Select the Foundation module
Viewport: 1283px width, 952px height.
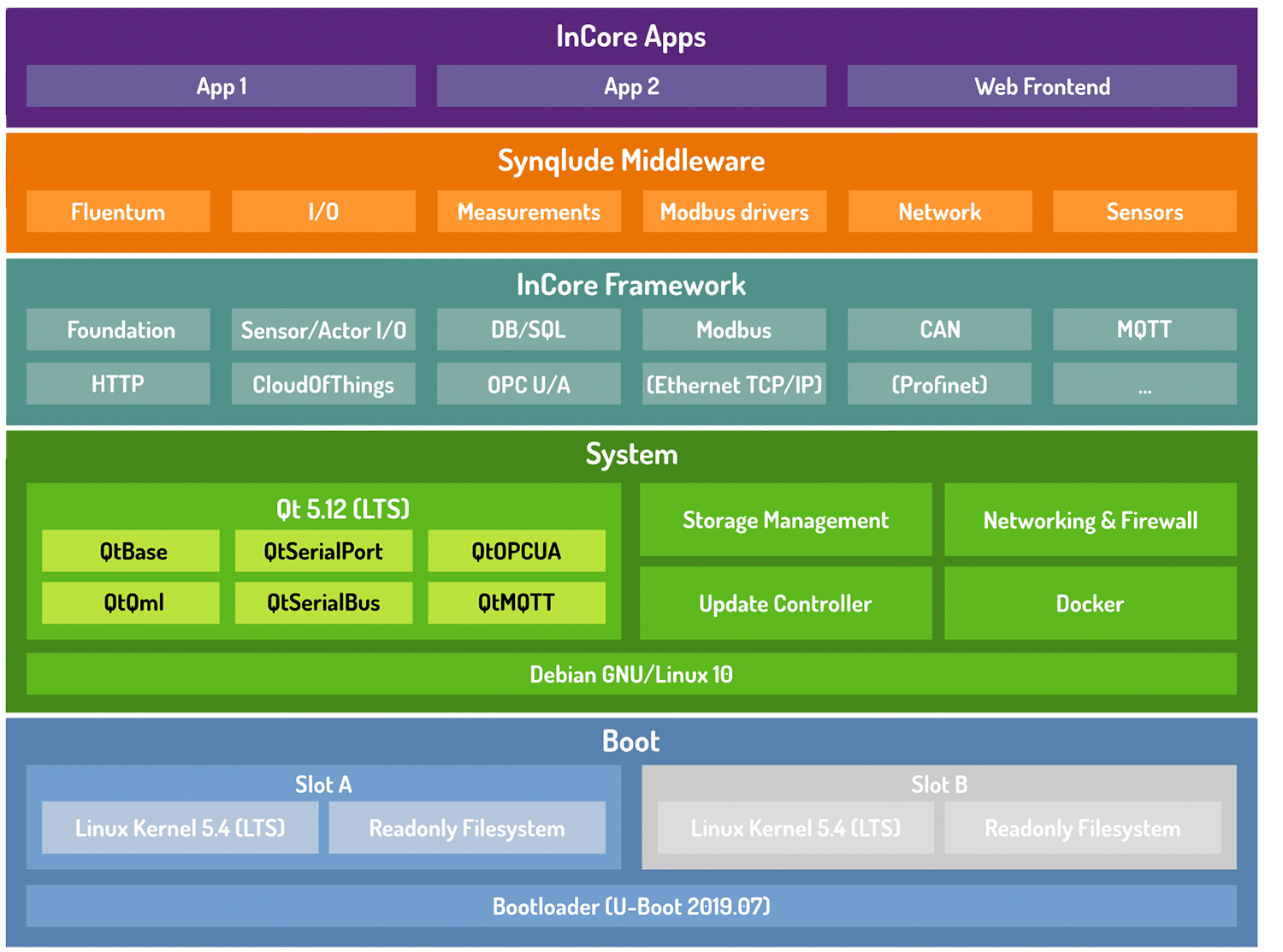(118, 329)
